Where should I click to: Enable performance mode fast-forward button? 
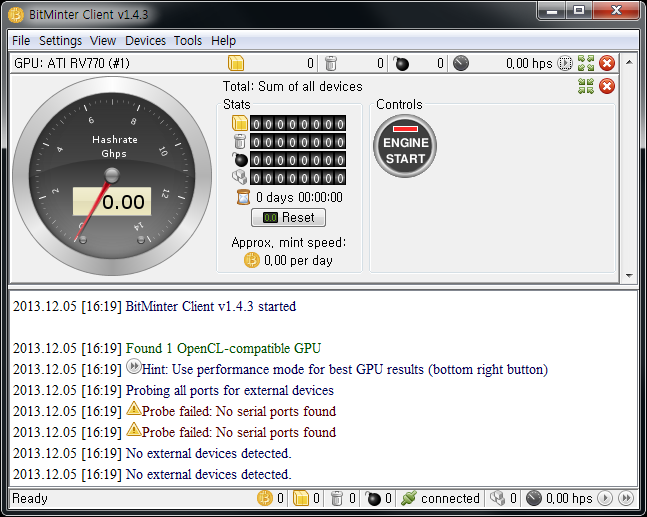click(626, 498)
